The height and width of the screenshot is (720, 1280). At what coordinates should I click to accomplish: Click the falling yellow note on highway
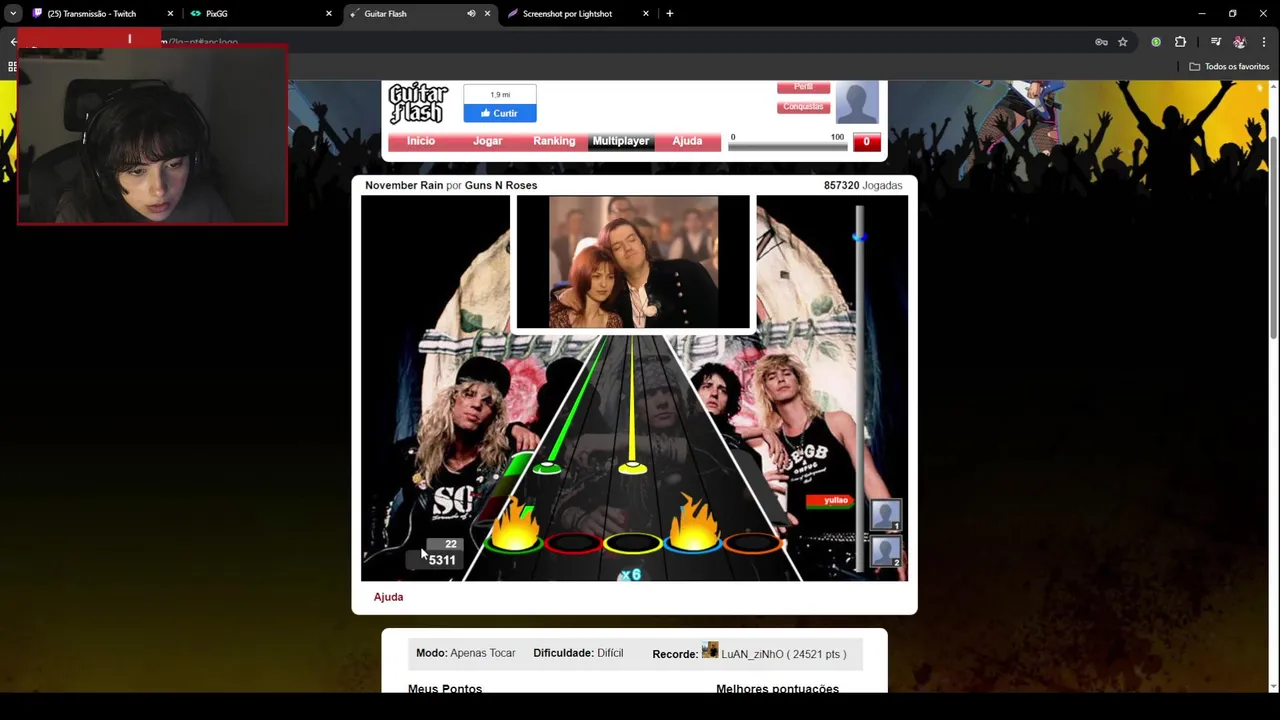point(632,467)
